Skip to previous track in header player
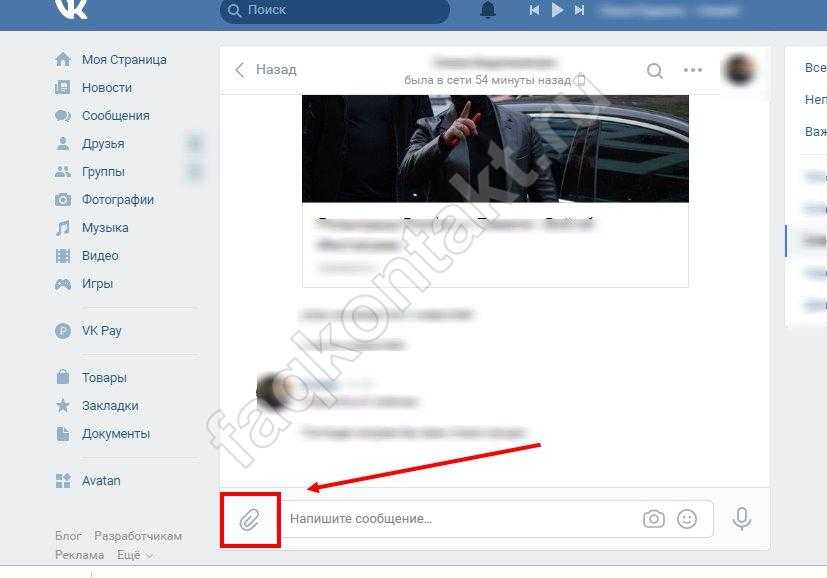827x578 pixels. [x=534, y=10]
